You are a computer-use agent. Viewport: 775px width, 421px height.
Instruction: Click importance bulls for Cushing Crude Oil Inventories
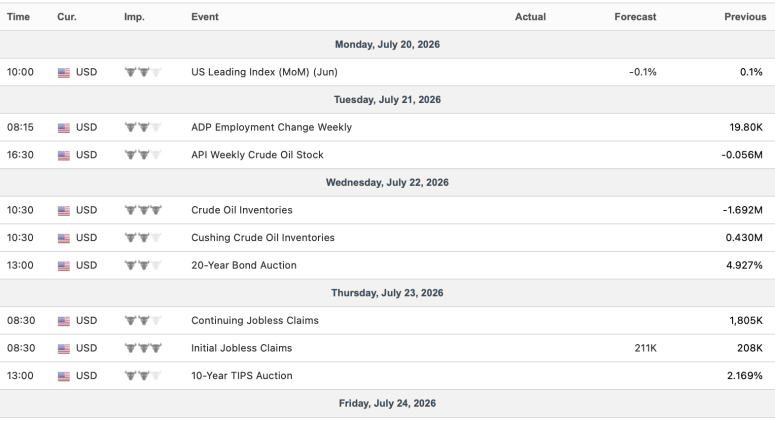click(143, 238)
